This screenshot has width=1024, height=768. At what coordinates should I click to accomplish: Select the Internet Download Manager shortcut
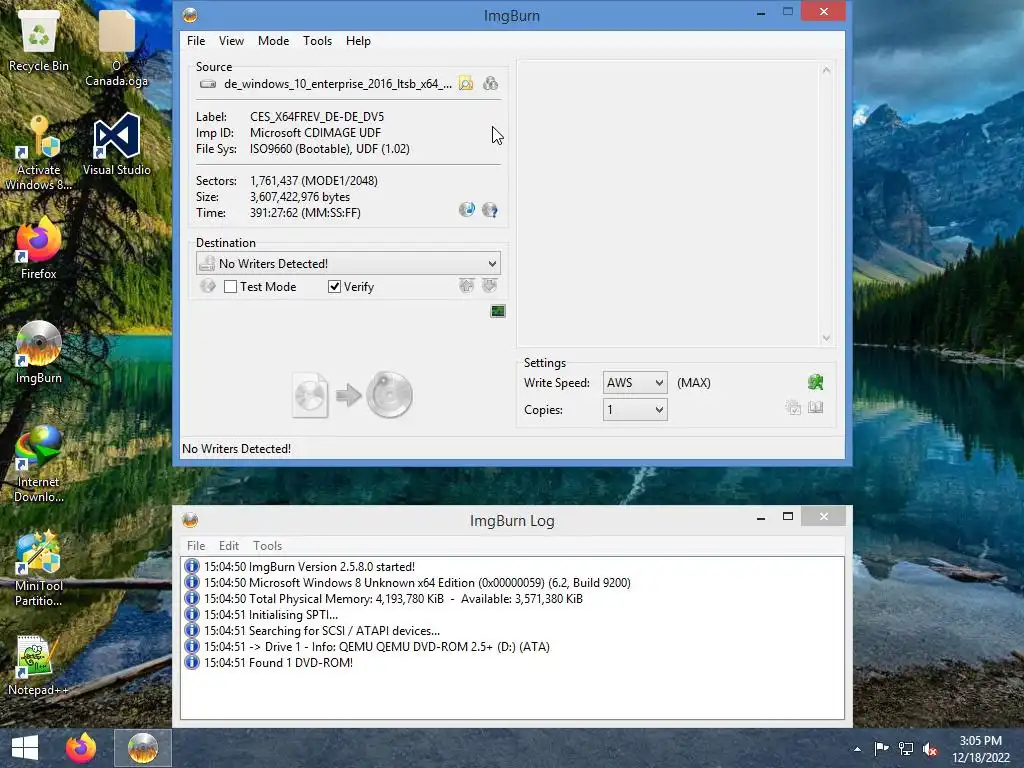[x=39, y=464]
